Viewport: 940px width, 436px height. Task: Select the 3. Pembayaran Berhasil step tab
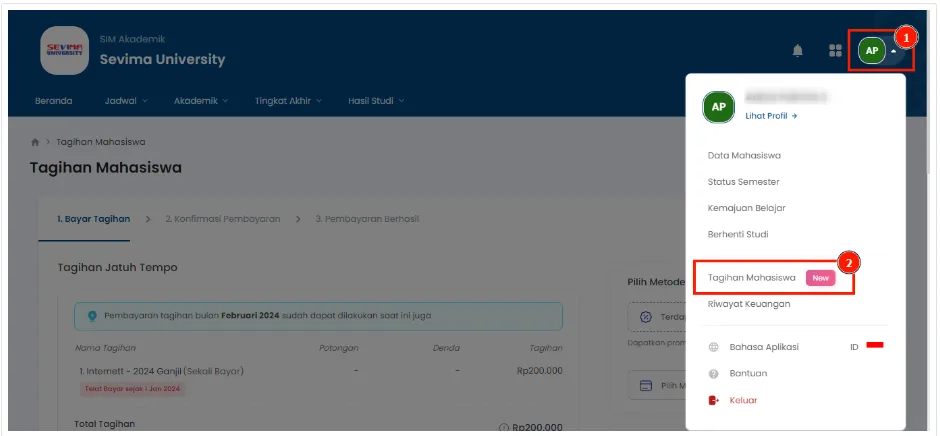click(x=367, y=219)
